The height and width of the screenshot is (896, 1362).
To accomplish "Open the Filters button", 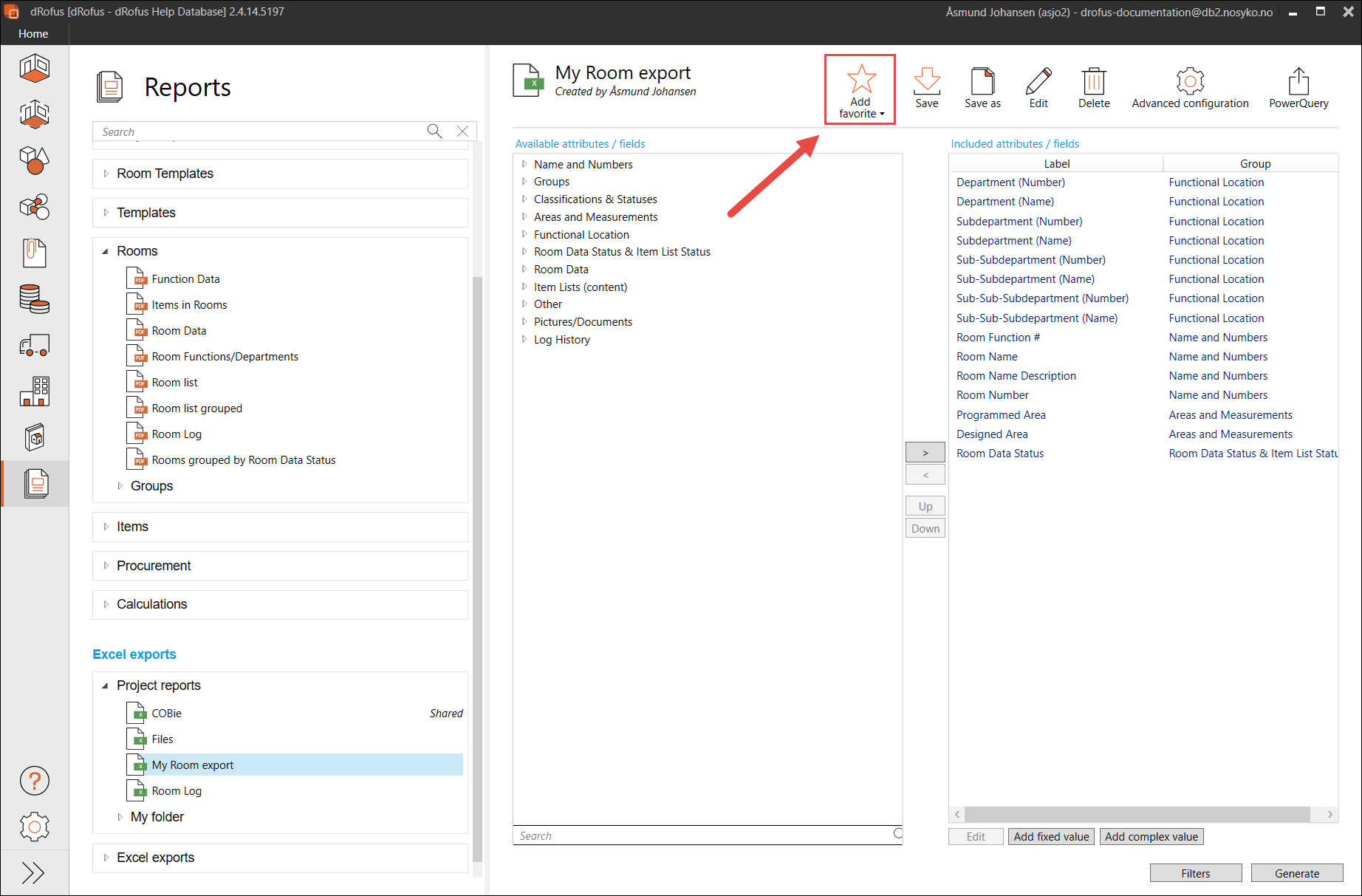I will coord(1195,873).
